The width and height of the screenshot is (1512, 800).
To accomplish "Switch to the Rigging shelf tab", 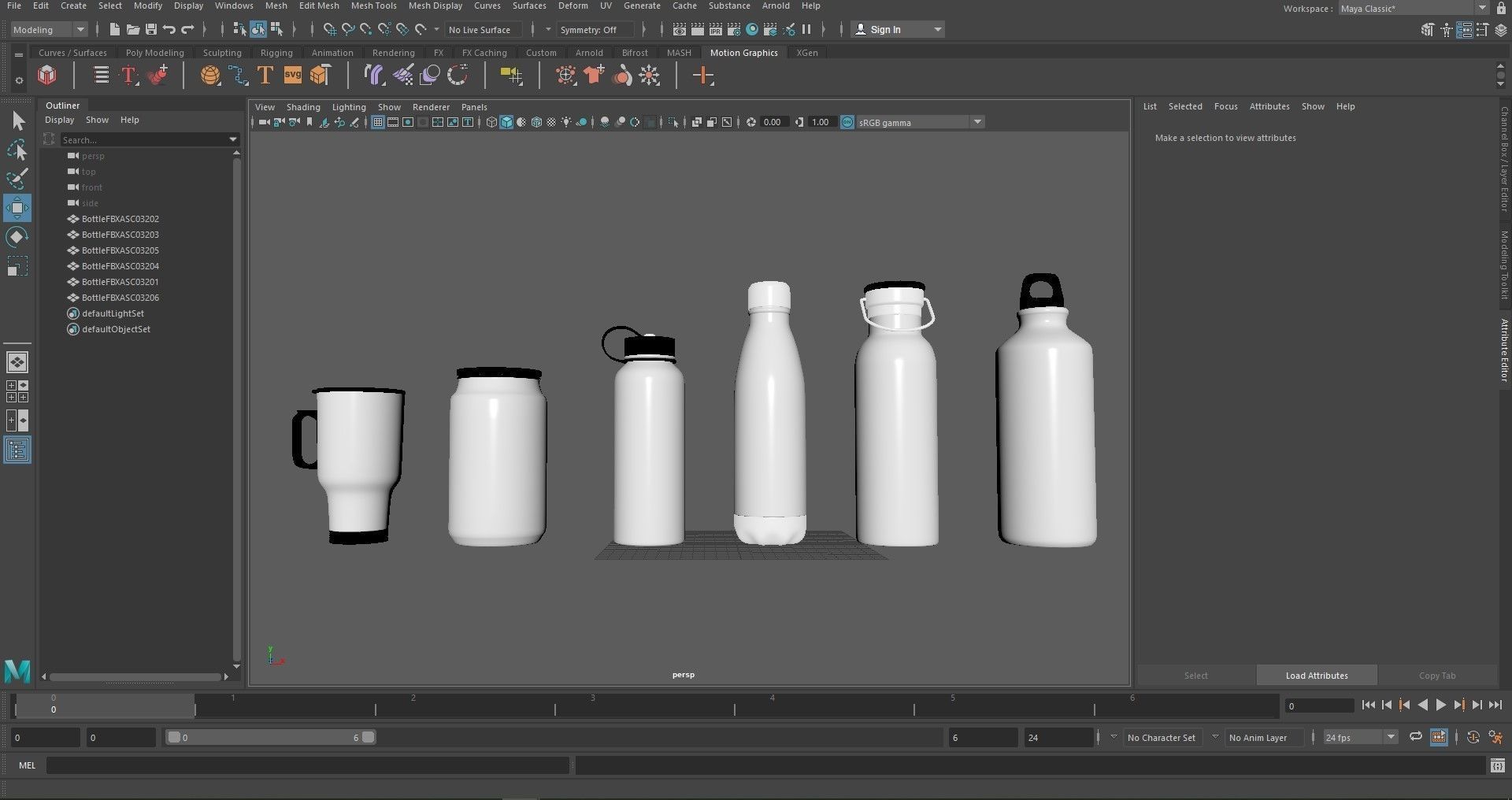I will 276,53.
